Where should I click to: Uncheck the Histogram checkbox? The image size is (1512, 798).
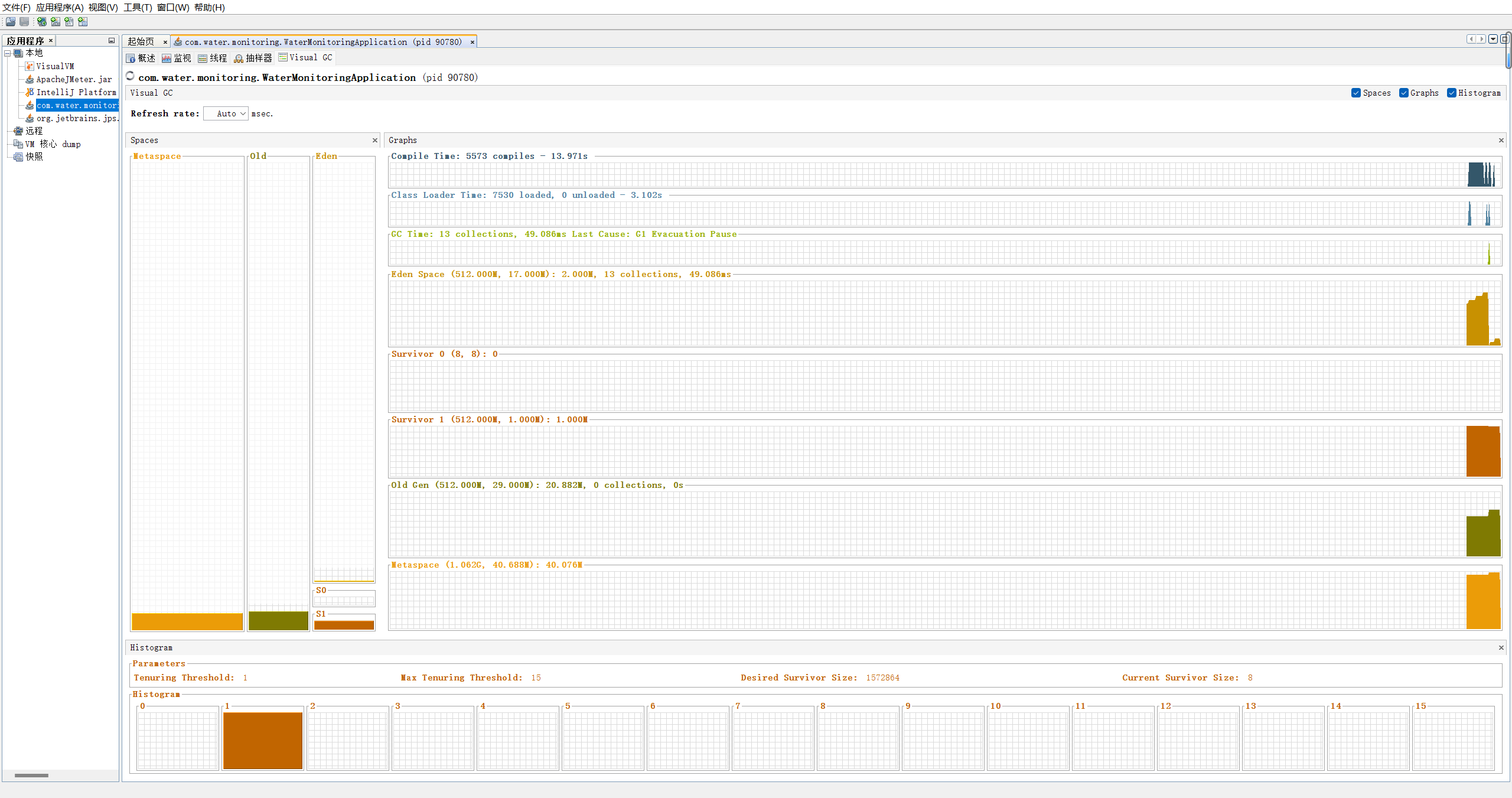[1451, 93]
